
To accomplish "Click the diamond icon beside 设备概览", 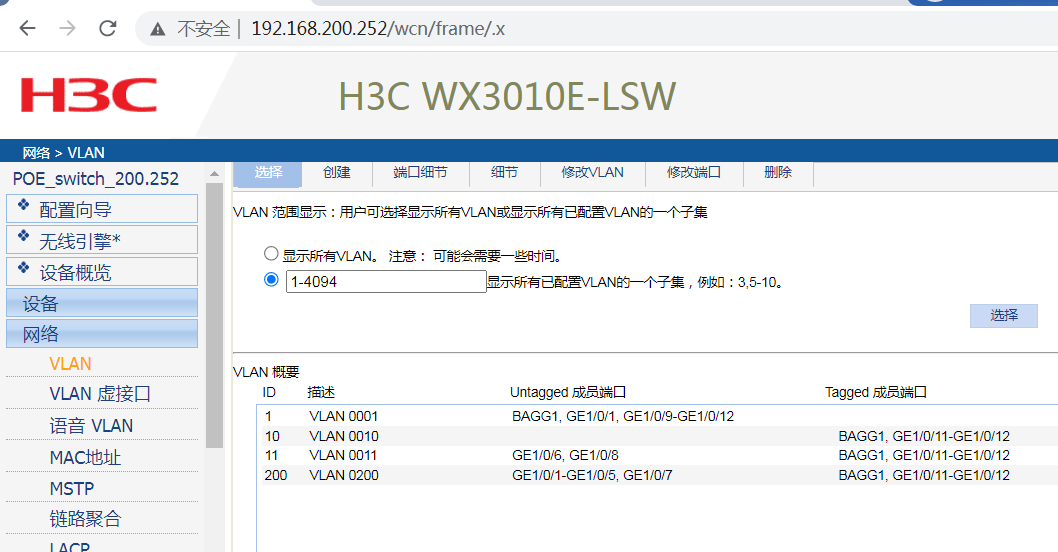I will pos(24,267).
